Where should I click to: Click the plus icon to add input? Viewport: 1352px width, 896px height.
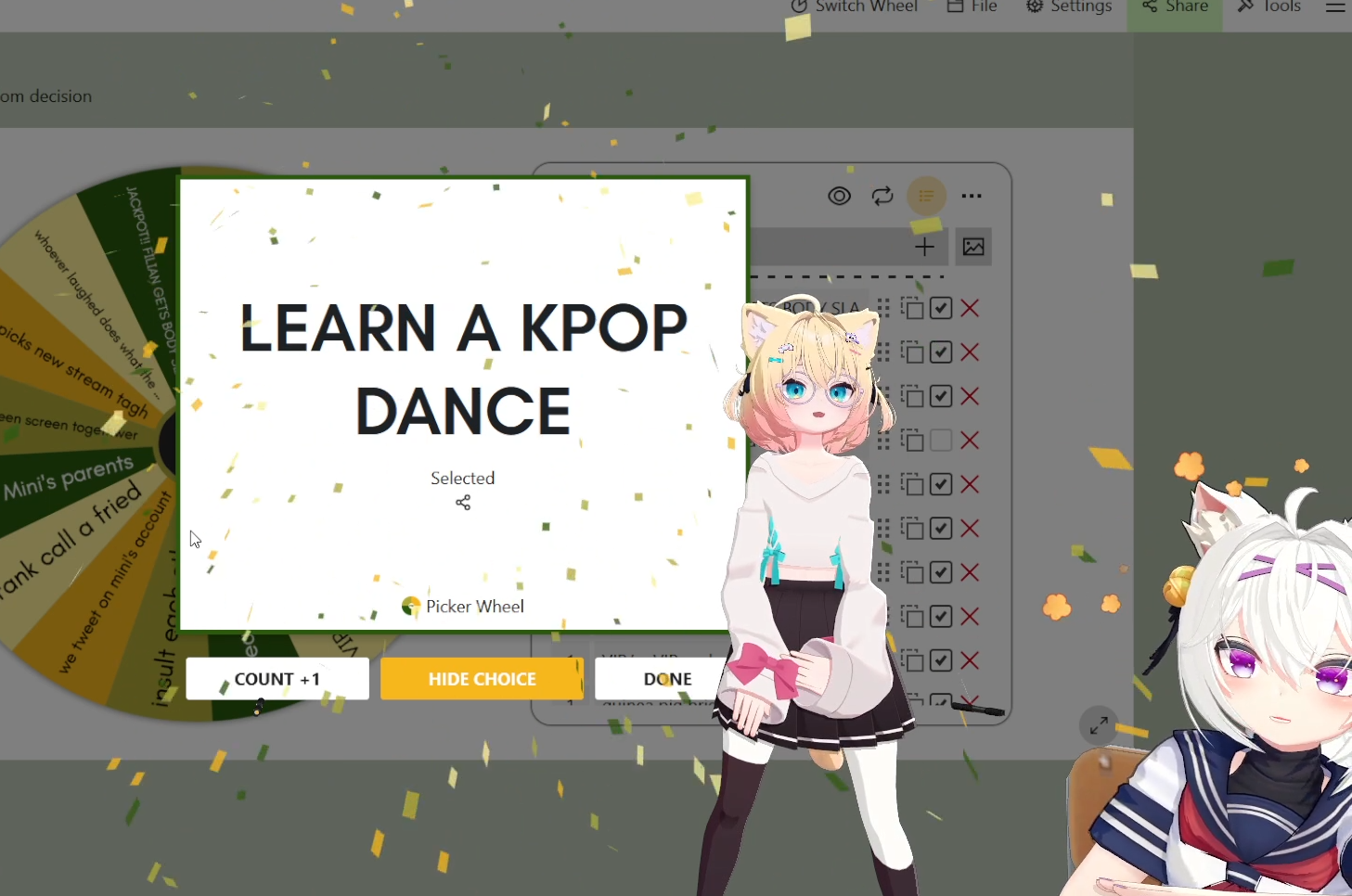click(924, 247)
